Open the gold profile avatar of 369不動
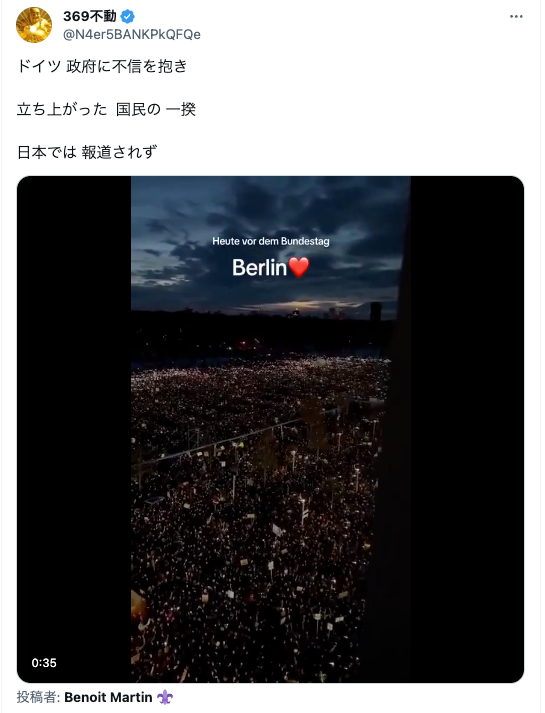The image size is (545, 713). (34, 25)
